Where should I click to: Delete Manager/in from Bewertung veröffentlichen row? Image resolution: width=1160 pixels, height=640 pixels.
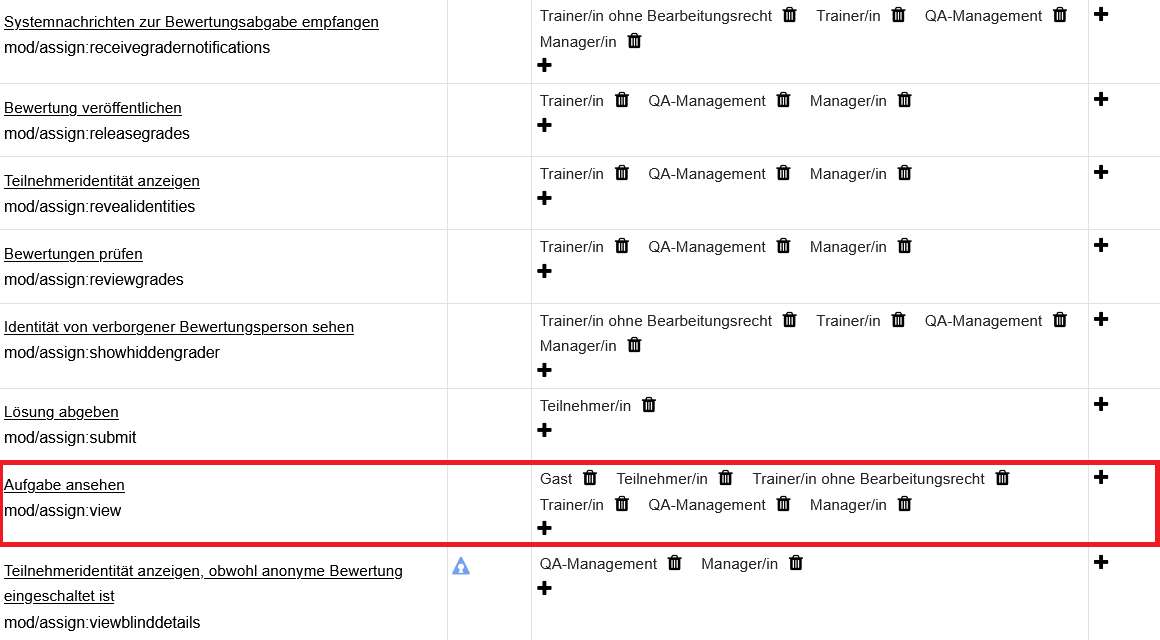[x=905, y=100]
